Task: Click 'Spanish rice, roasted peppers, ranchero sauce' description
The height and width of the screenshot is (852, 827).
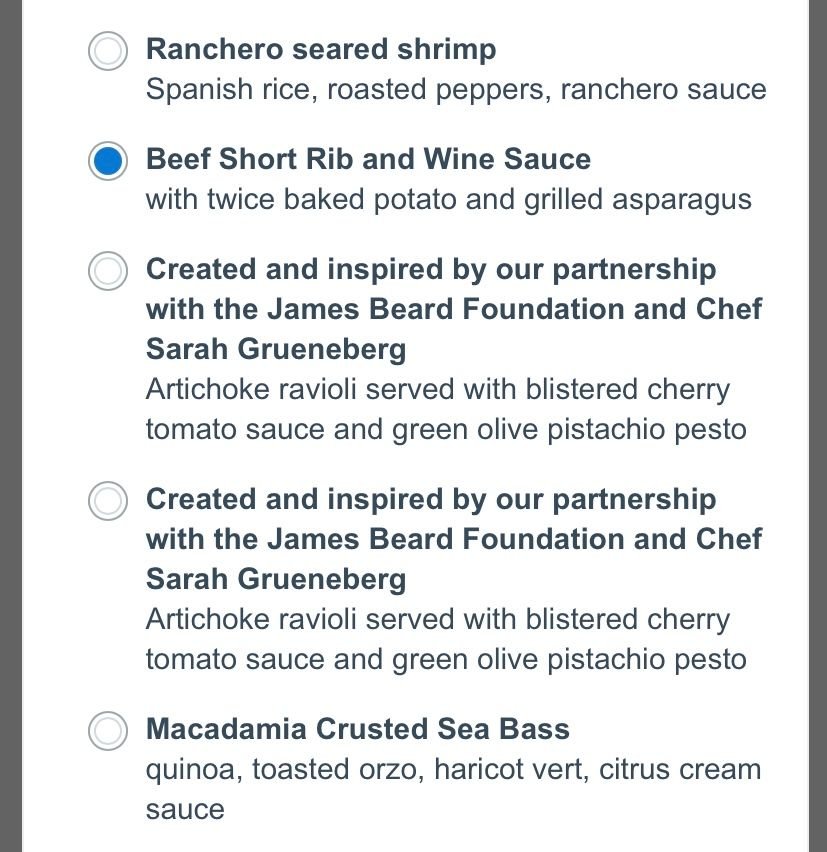Action: [456, 90]
